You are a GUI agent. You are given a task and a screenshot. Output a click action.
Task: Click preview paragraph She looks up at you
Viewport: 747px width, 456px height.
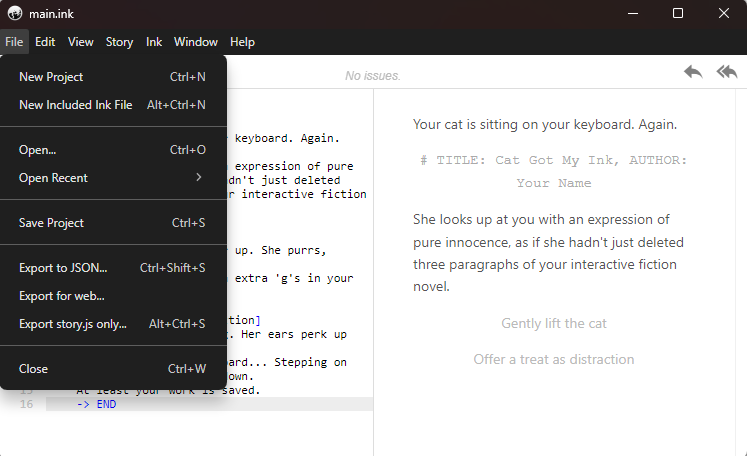tap(548, 253)
